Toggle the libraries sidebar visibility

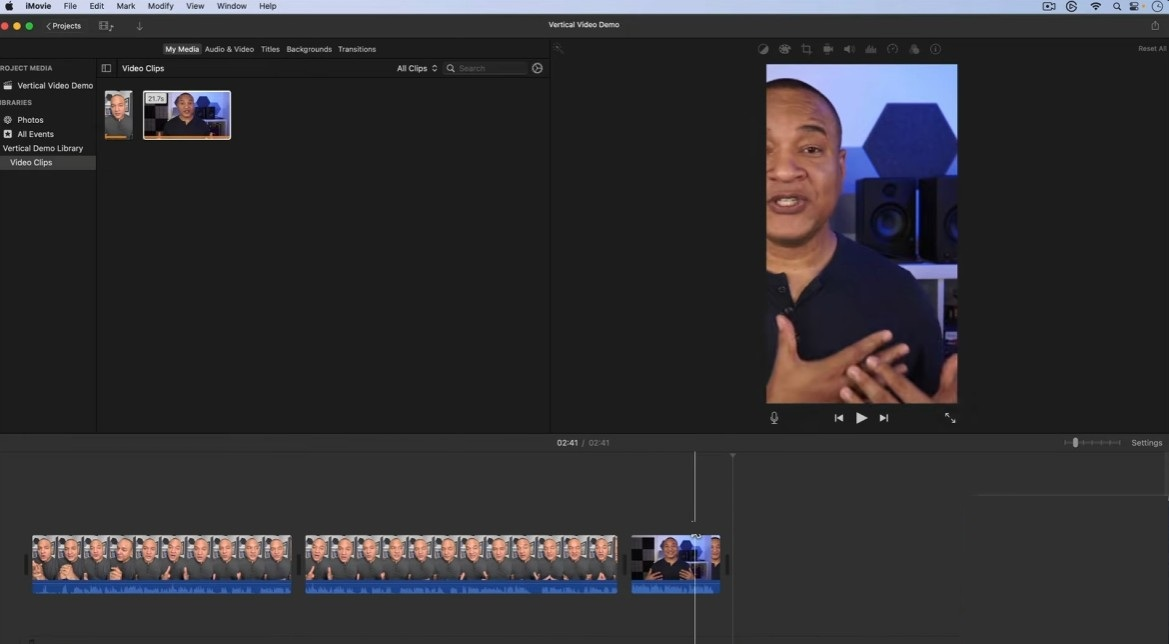pos(107,69)
